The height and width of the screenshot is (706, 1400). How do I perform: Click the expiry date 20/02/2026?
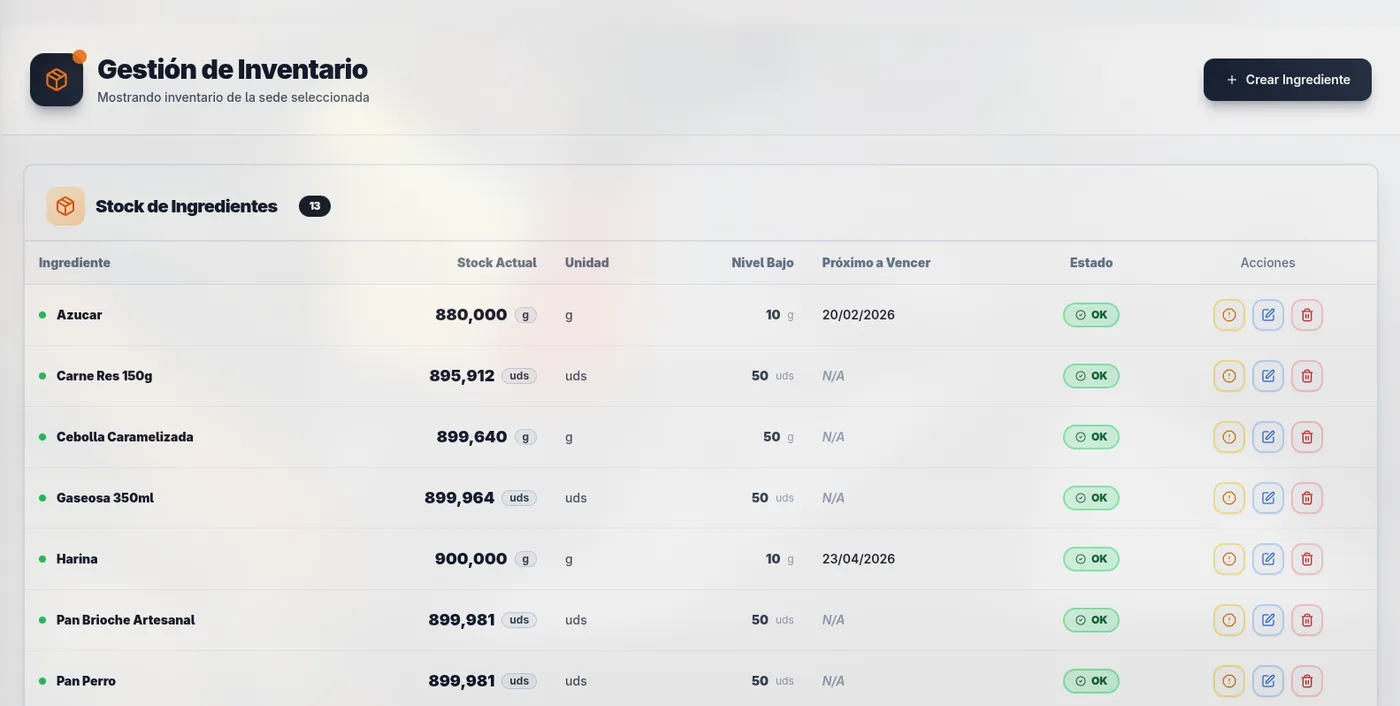858,315
